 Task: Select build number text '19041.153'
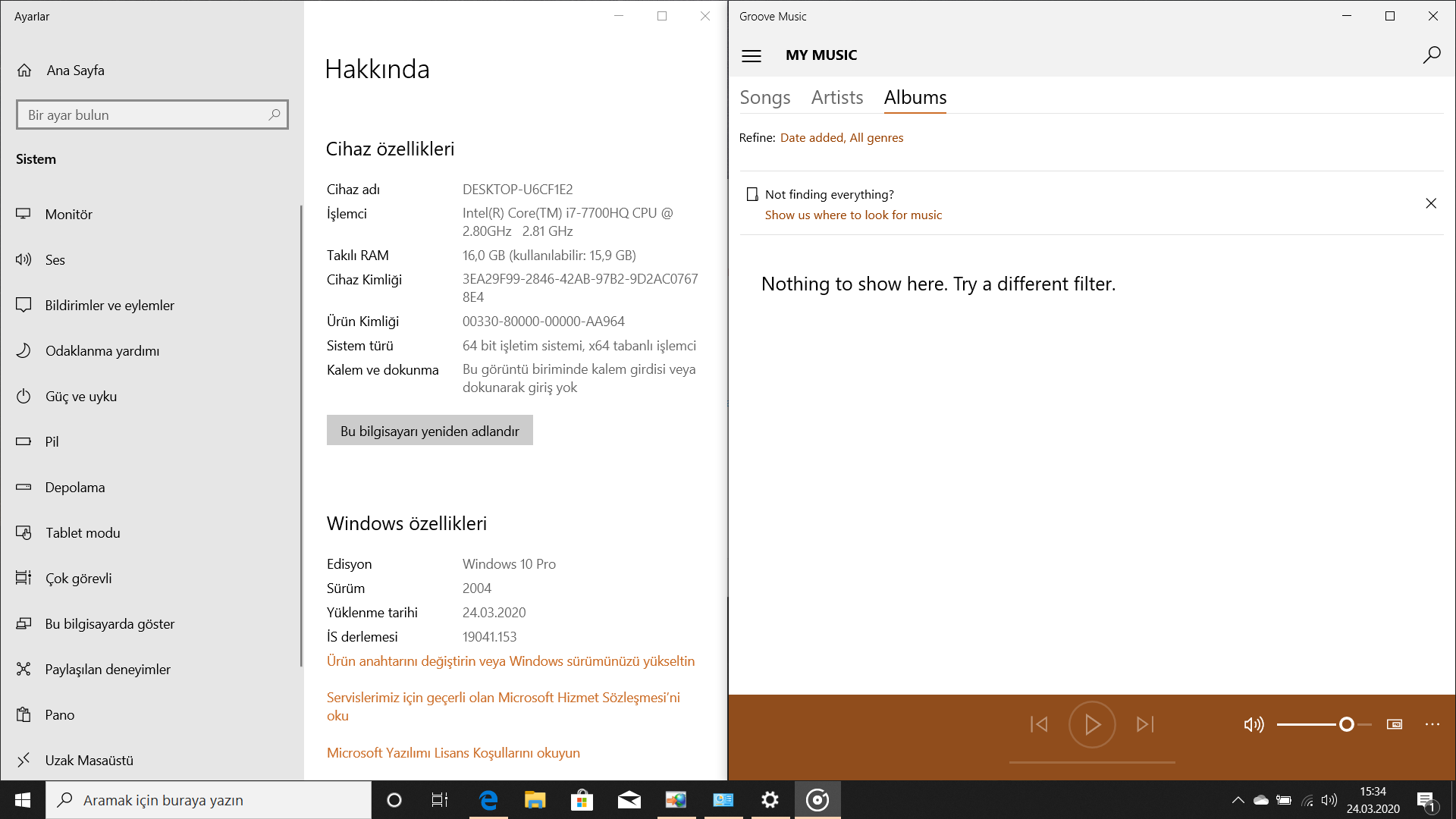click(489, 636)
